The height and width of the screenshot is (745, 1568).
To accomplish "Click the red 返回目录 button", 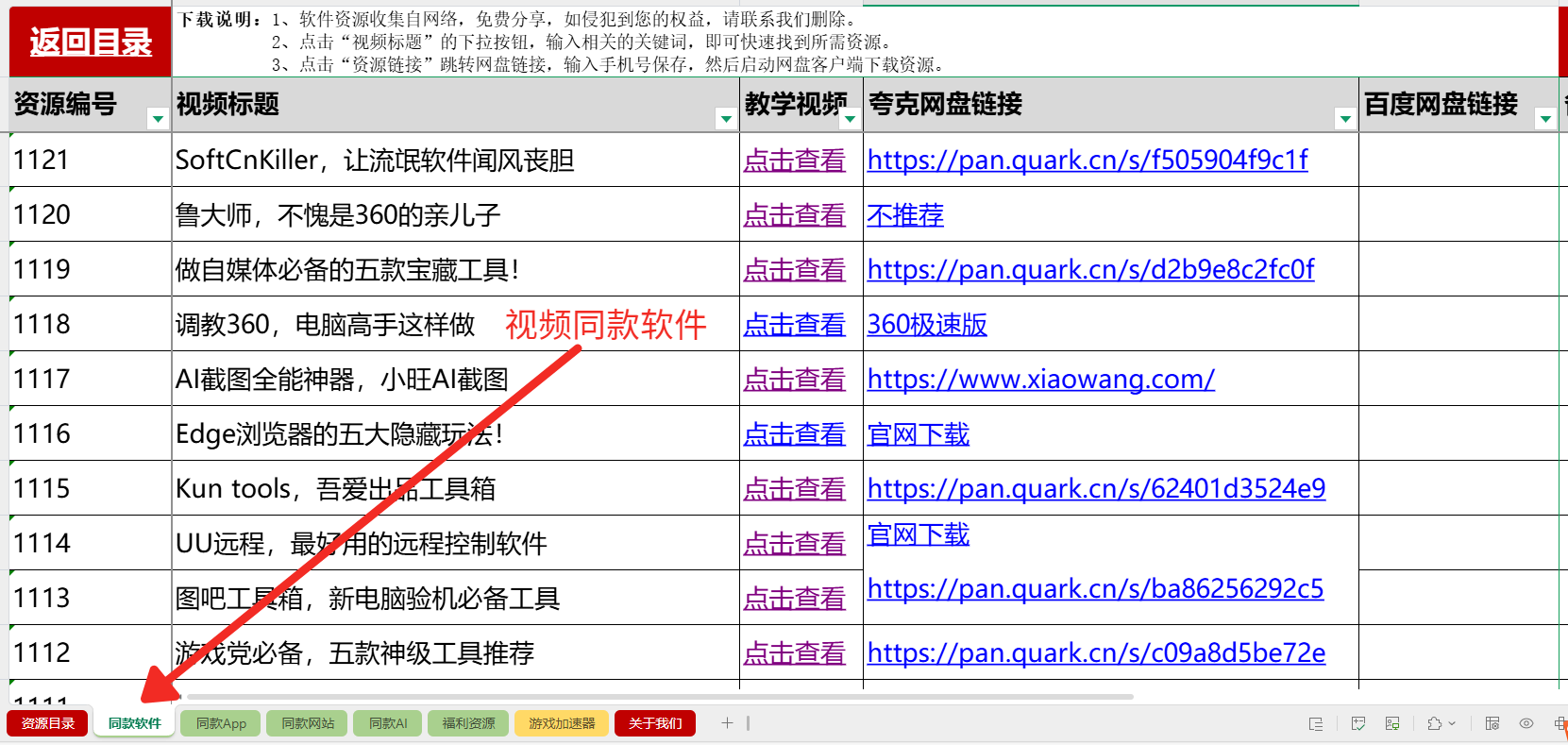I will pyautogui.click(x=91, y=42).
